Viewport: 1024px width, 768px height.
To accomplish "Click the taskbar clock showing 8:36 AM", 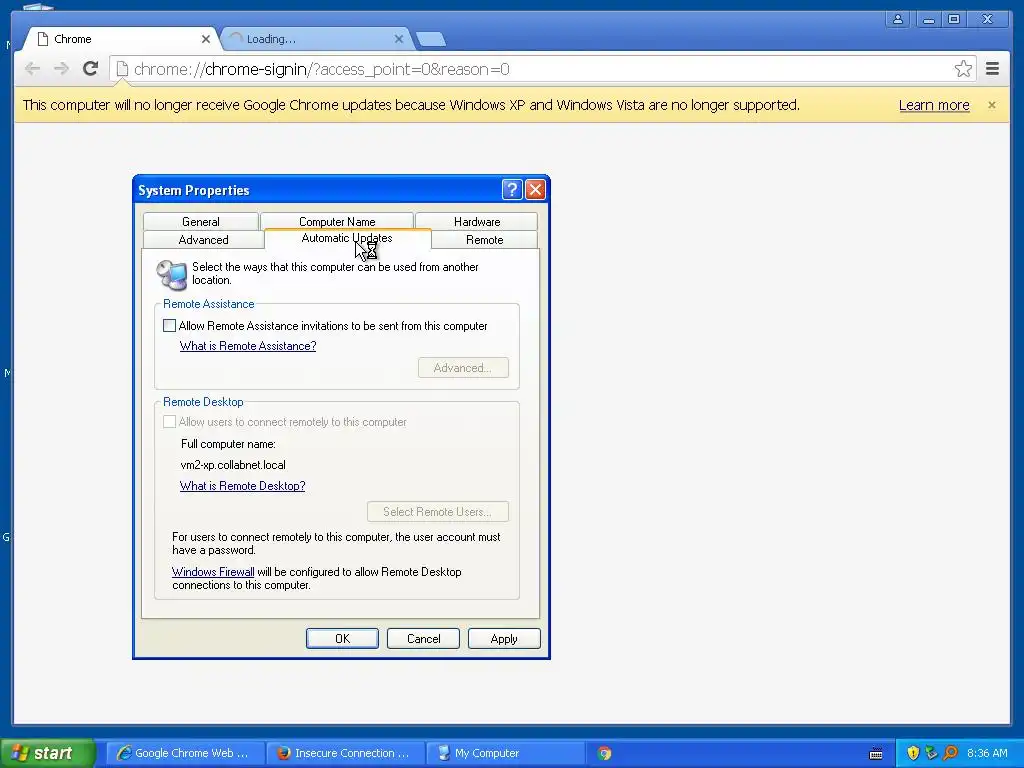I will pyautogui.click(x=987, y=753).
